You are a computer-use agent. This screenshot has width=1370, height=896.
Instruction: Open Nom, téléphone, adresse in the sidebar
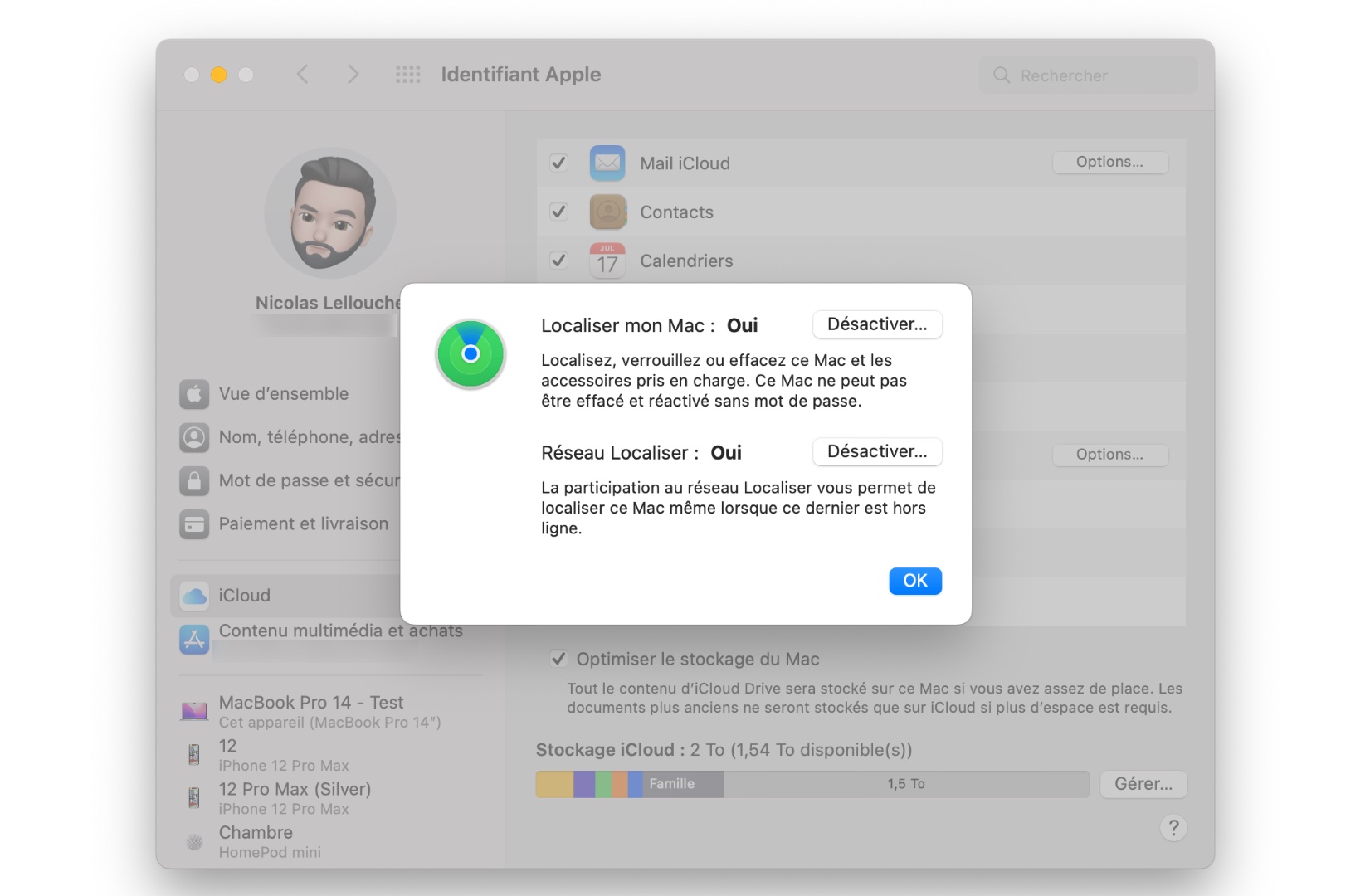[289, 437]
